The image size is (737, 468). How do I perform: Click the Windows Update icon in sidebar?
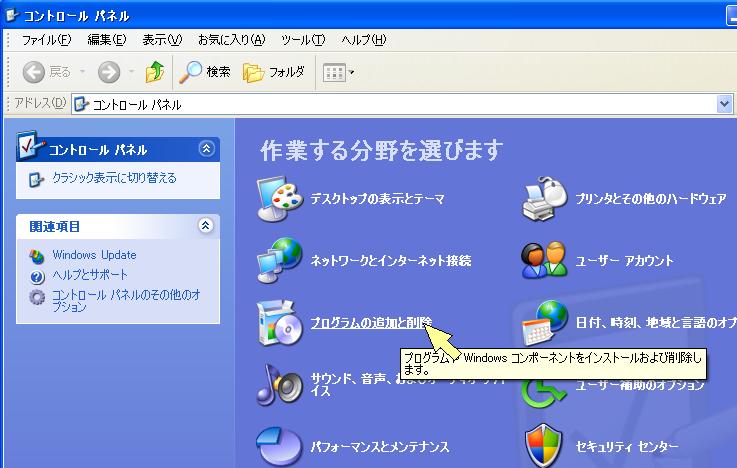point(36,256)
